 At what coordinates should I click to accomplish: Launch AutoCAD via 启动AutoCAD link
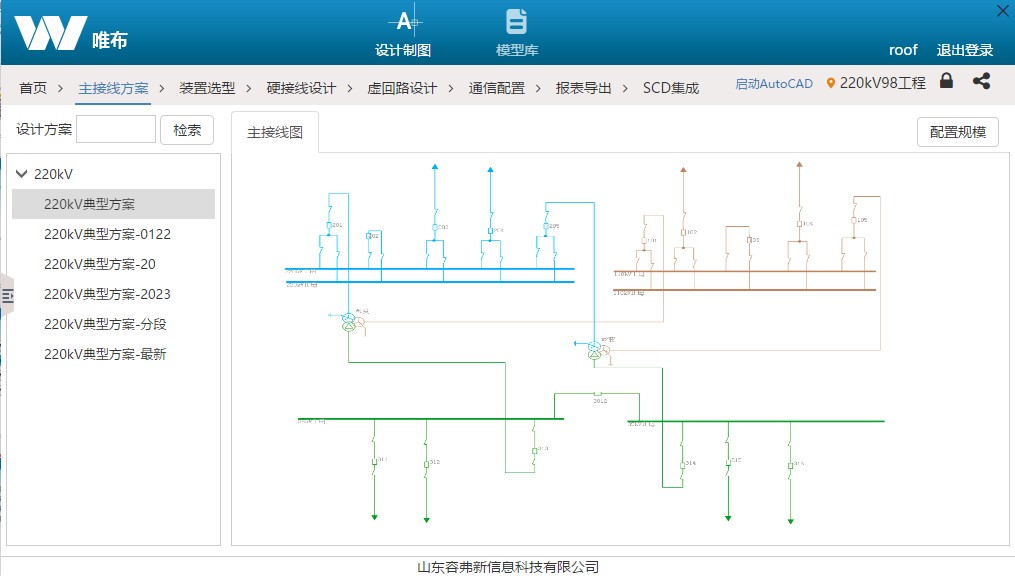pos(774,84)
